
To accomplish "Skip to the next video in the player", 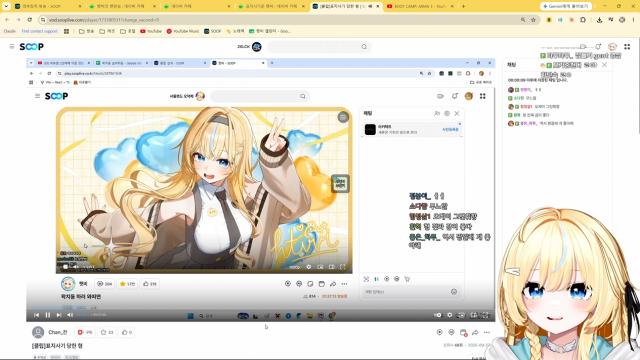I will pyautogui.click(x=59, y=315).
